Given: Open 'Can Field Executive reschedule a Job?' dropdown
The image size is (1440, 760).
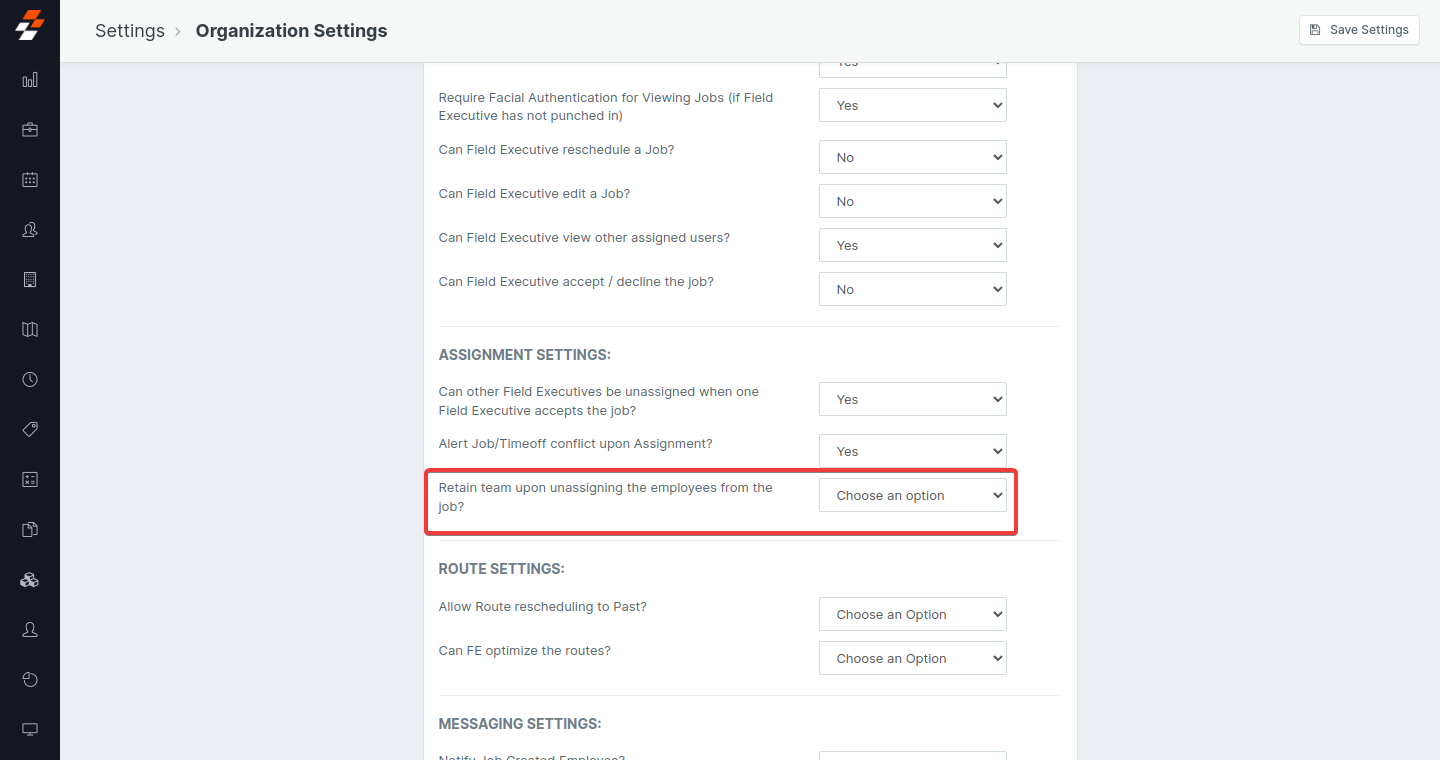Looking at the screenshot, I should [912, 158].
